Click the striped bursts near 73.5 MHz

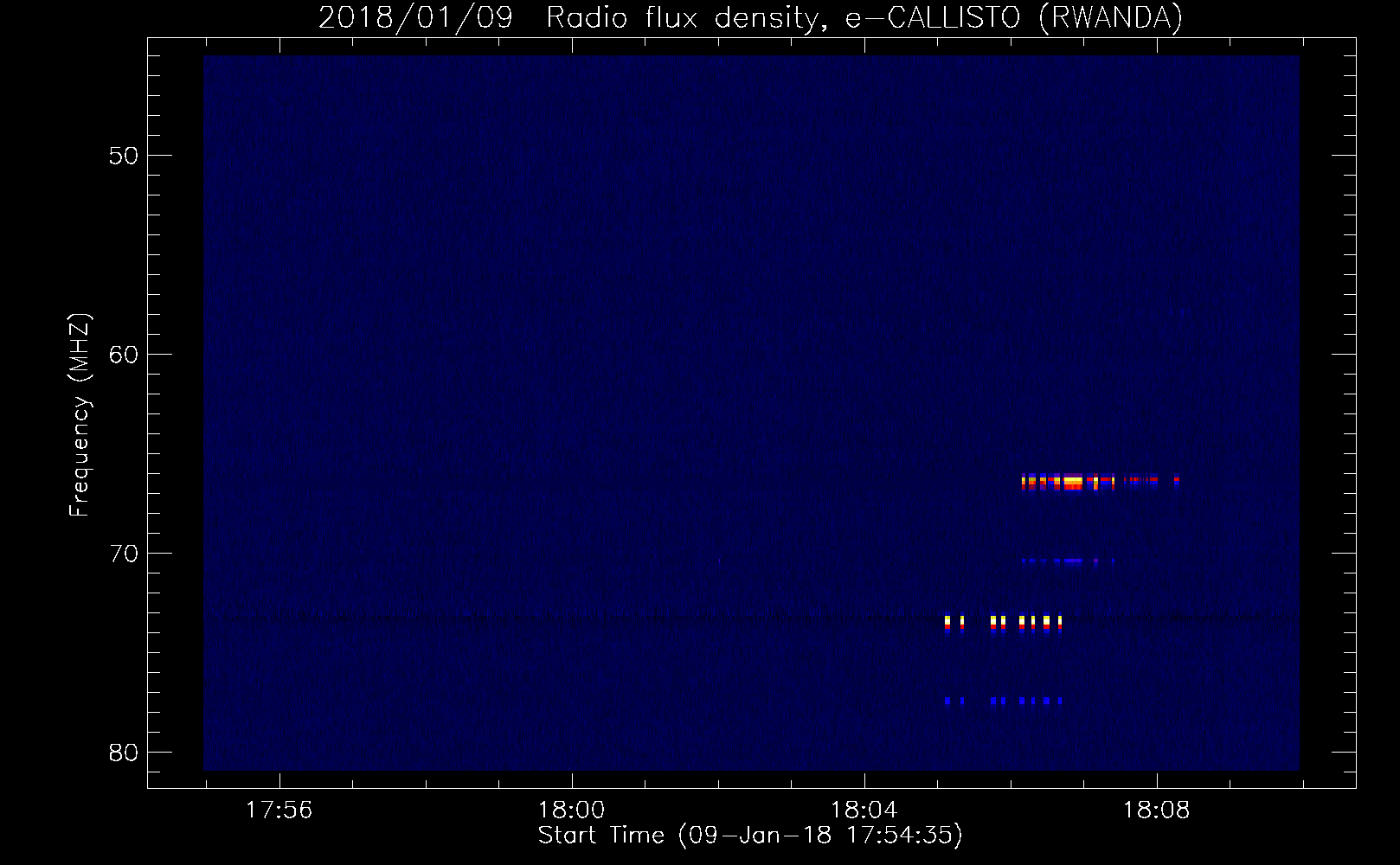(x=1003, y=624)
